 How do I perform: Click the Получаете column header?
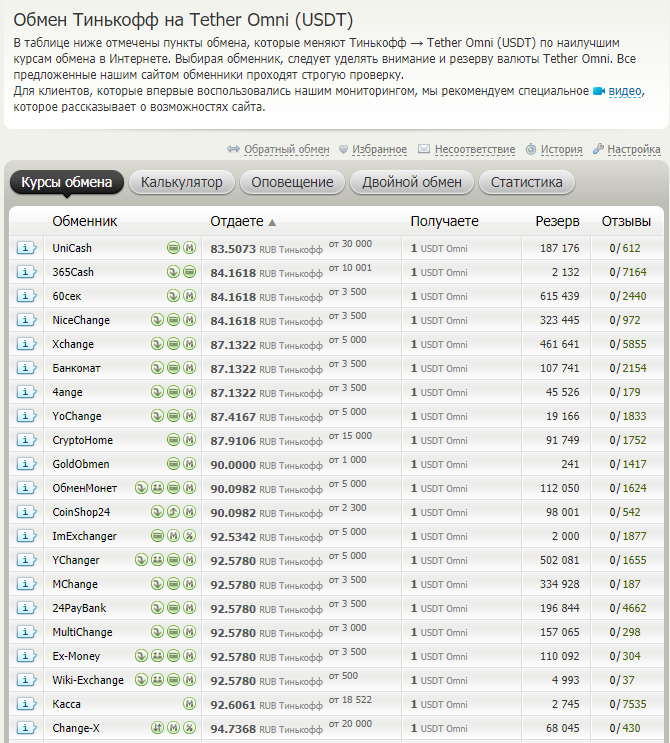(x=444, y=221)
